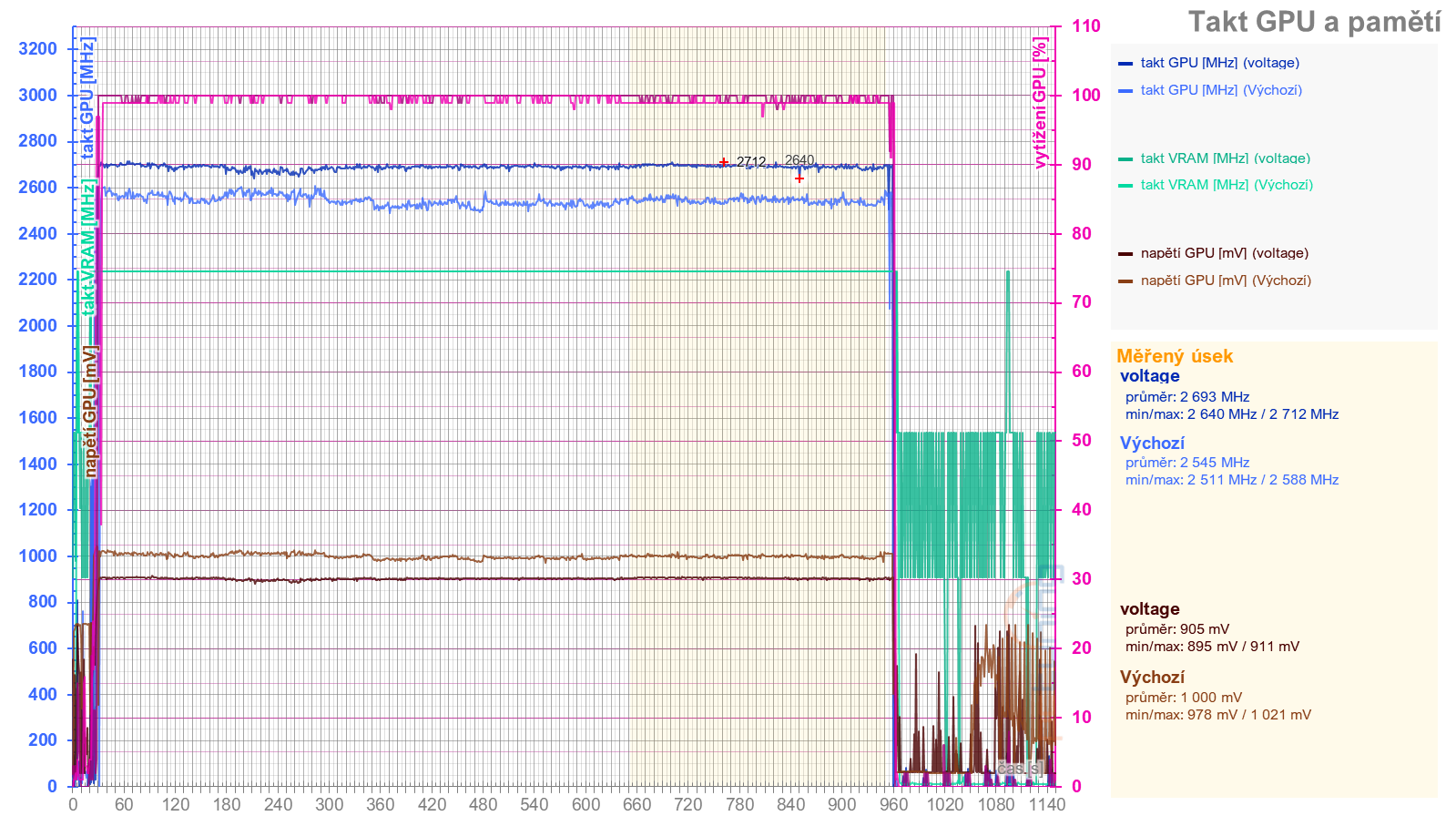Click legend entry 'takt GPU [MHz] (Výchozí)'
Screen dimensions: 1456x816
pos(1221,90)
